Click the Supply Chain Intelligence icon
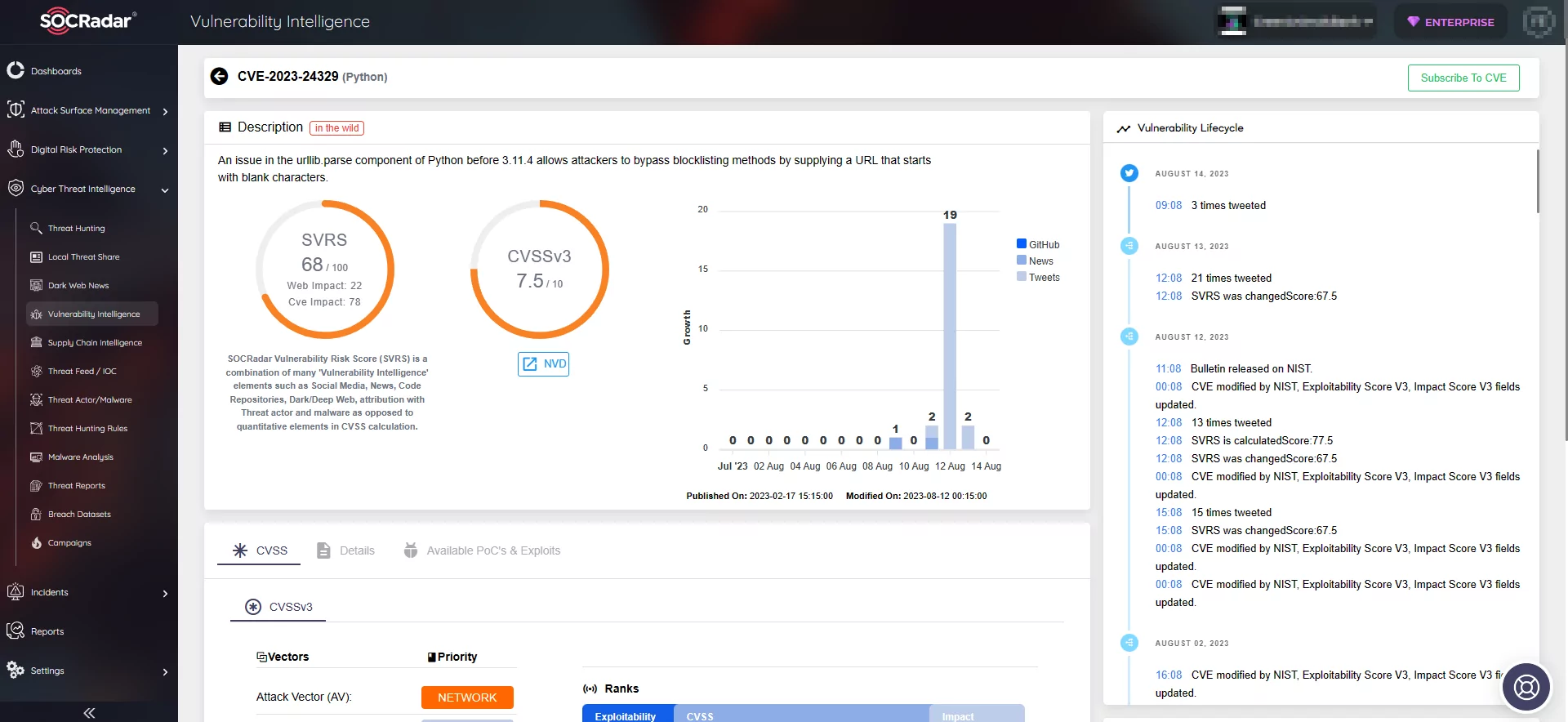 pyautogui.click(x=36, y=342)
